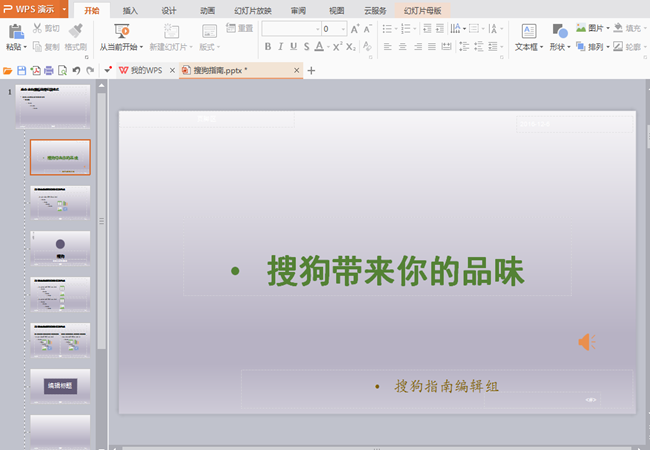This screenshot has width=650, height=450.
Task: Select the Format Painter brush
Action: (76, 30)
